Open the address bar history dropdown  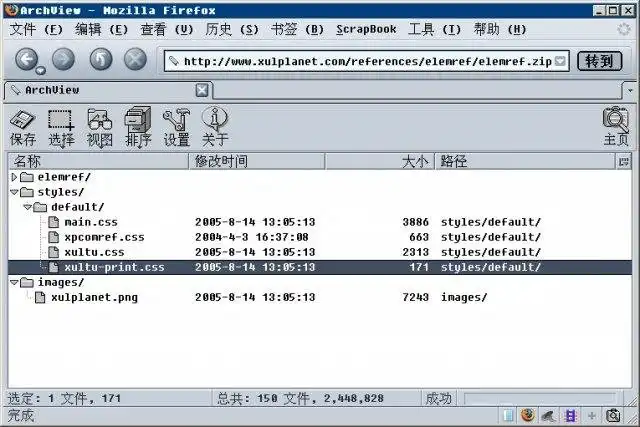tap(561, 61)
